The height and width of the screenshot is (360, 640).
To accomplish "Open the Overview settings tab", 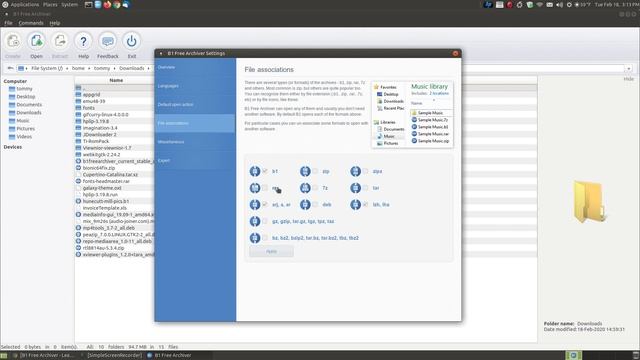I will point(195,67).
